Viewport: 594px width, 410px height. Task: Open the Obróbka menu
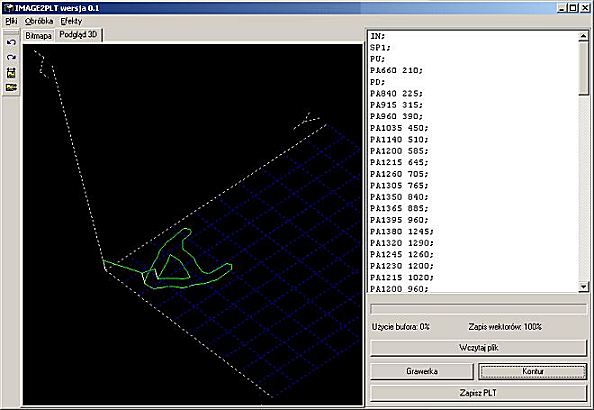tap(39, 21)
